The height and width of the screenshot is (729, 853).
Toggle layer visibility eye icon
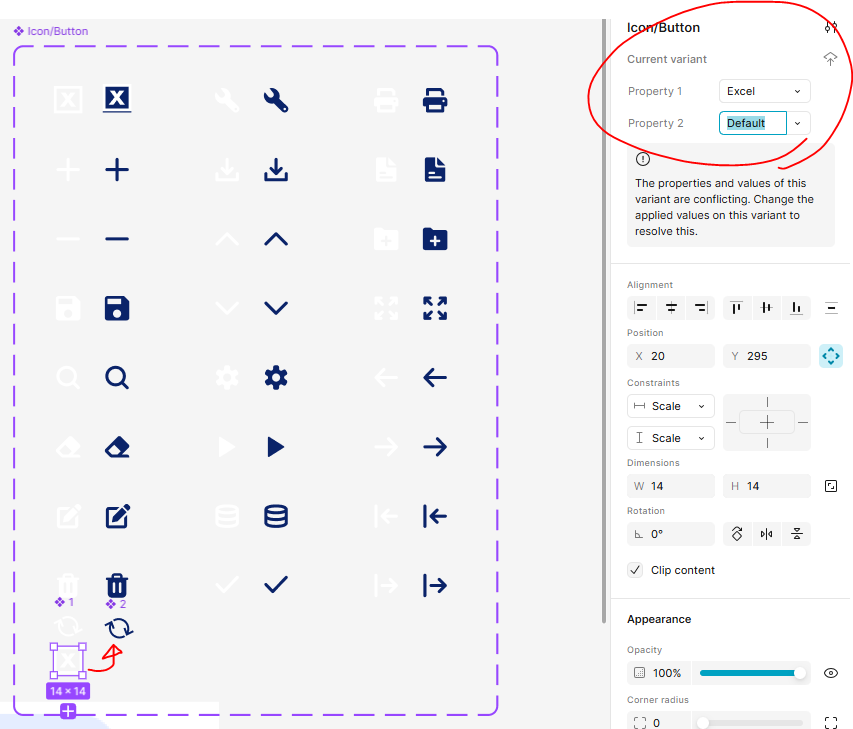[x=831, y=673]
